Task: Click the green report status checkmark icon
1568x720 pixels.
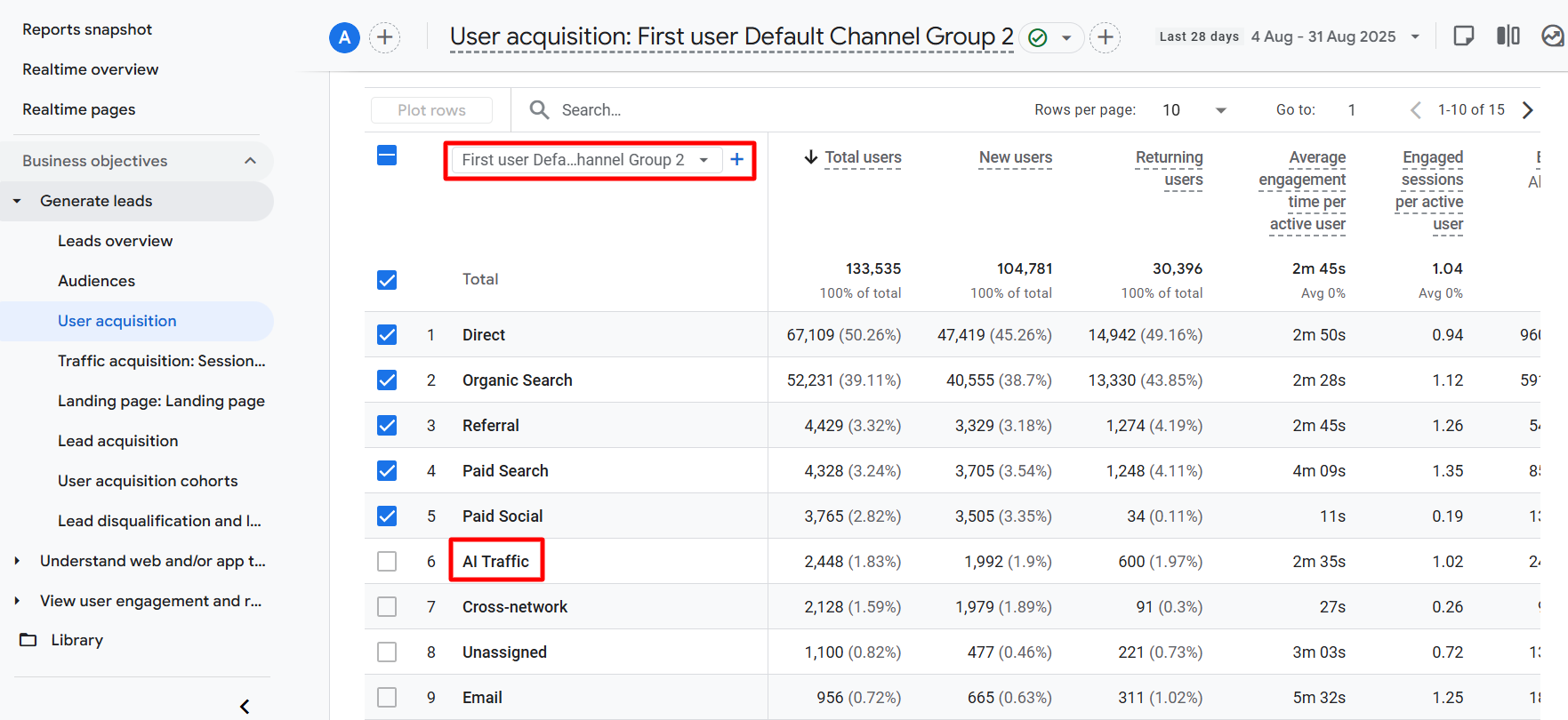Action: pyautogui.click(x=1037, y=37)
